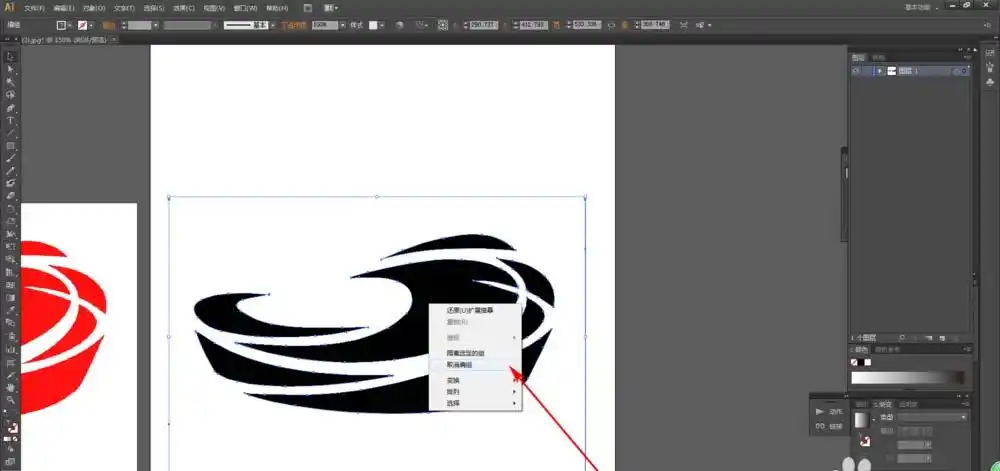The width and height of the screenshot is (1000, 471).
Task: Close the document tab
Action: 112,40
